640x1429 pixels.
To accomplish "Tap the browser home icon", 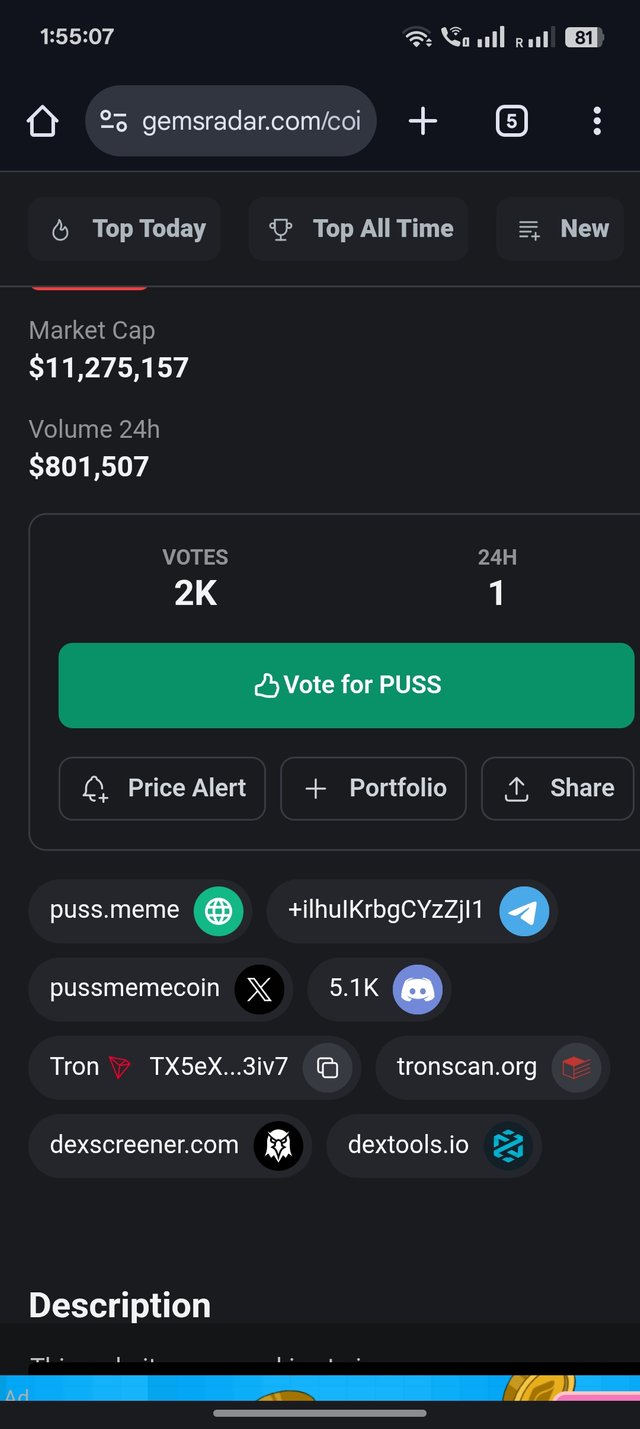I will pos(42,122).
